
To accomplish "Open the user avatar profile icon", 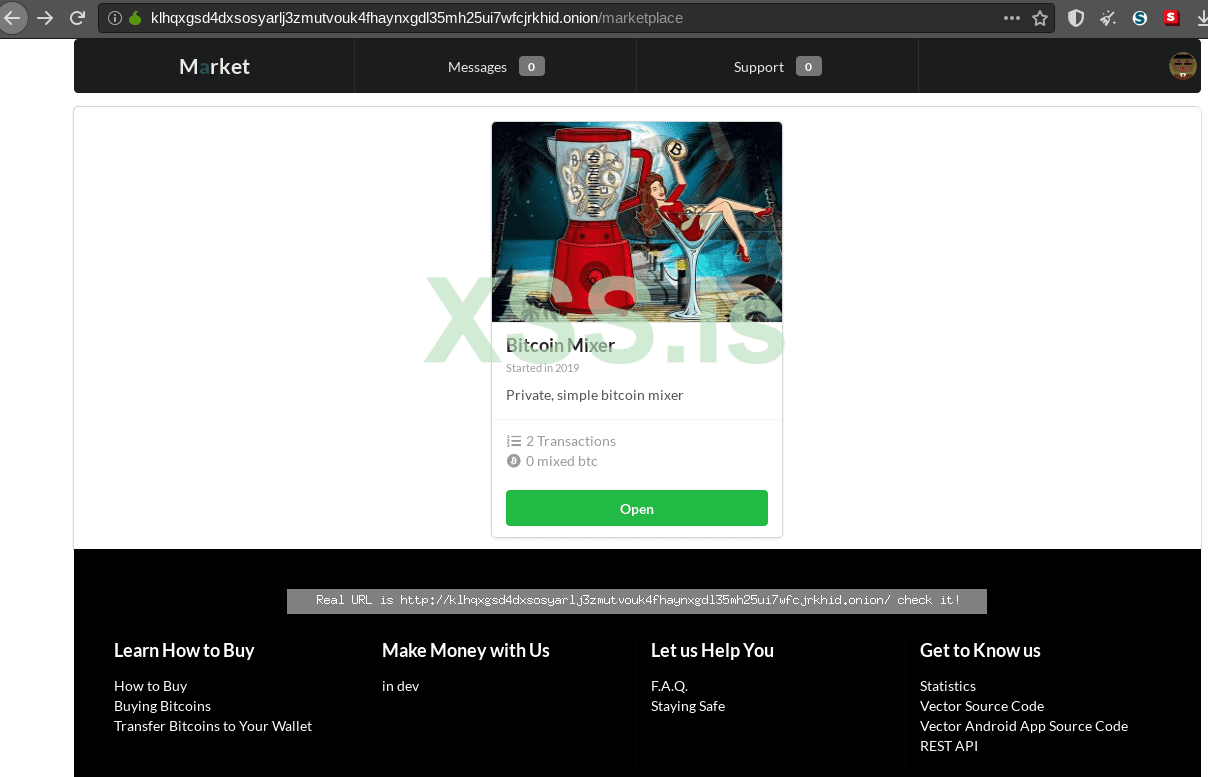I will pos(1183,66).
